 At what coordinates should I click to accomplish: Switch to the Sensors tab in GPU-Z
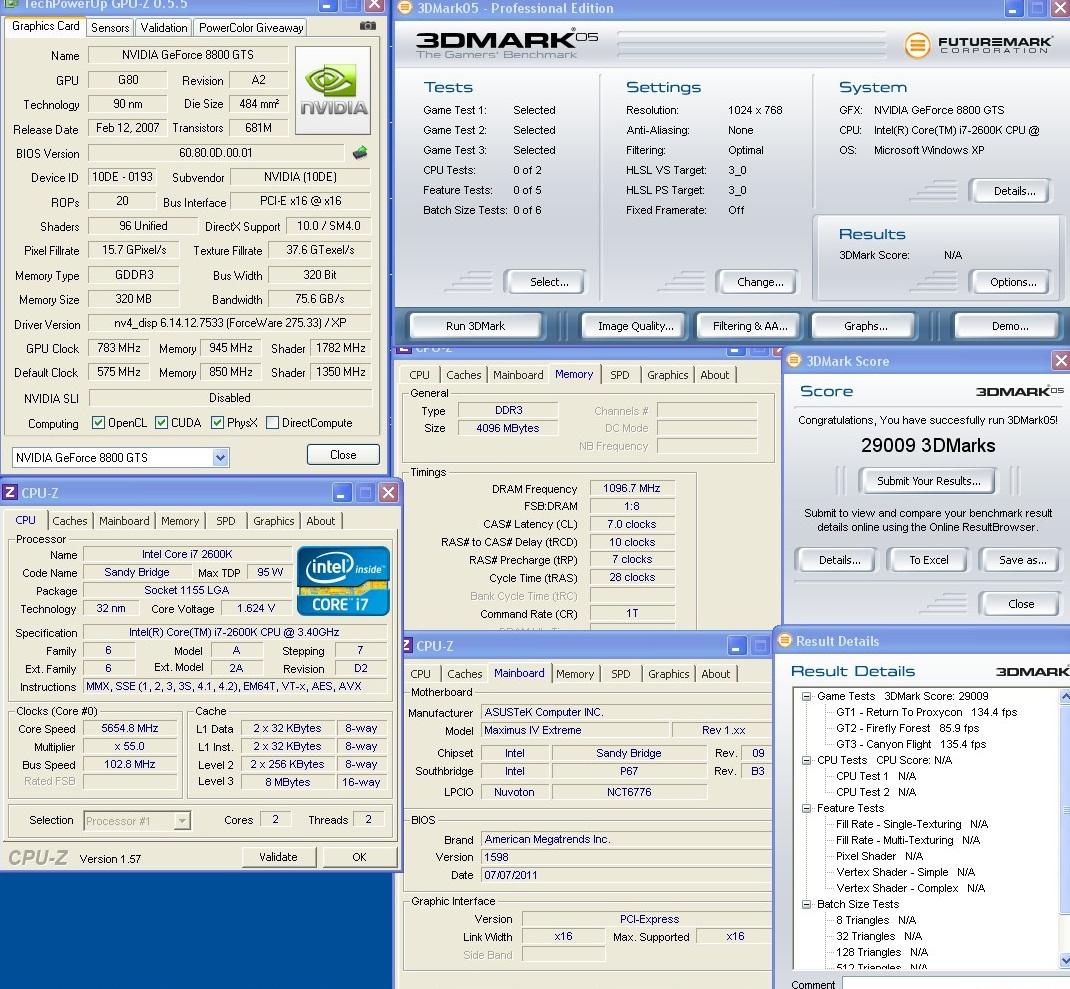click(x=110, y=27)
